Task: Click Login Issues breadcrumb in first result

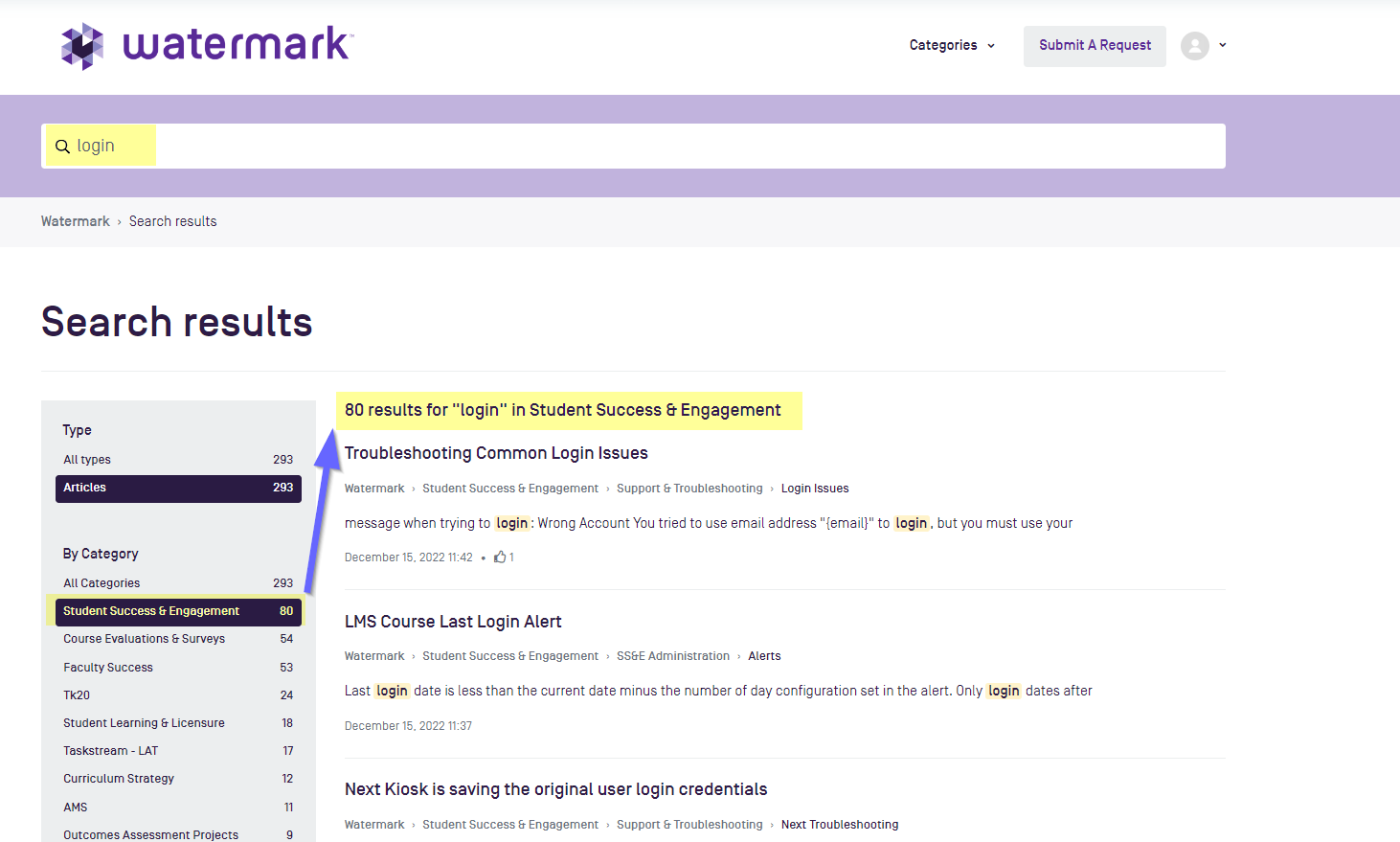Action: coord(815,489)
